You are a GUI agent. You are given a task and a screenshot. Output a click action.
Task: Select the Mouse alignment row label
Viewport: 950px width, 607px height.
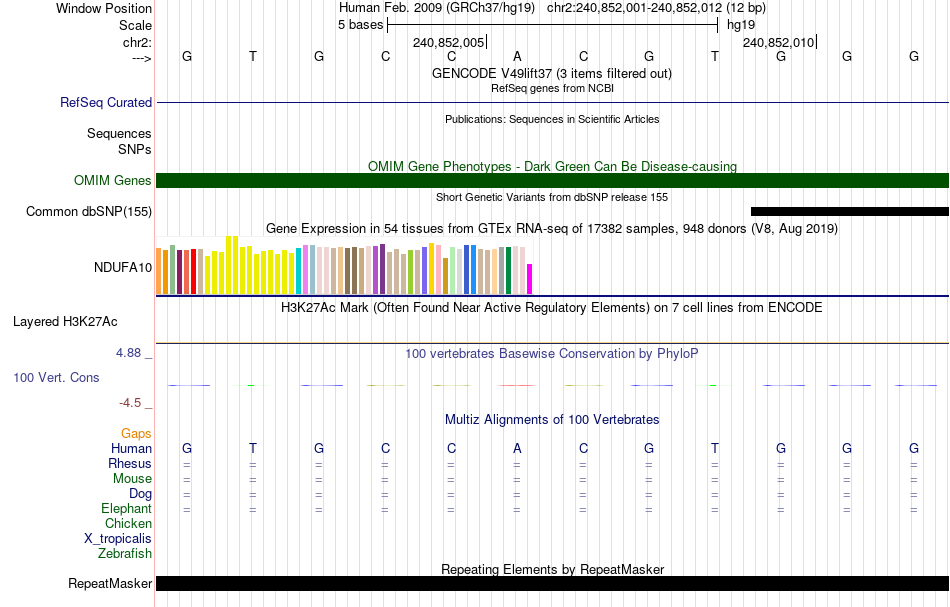pos(132,479)
